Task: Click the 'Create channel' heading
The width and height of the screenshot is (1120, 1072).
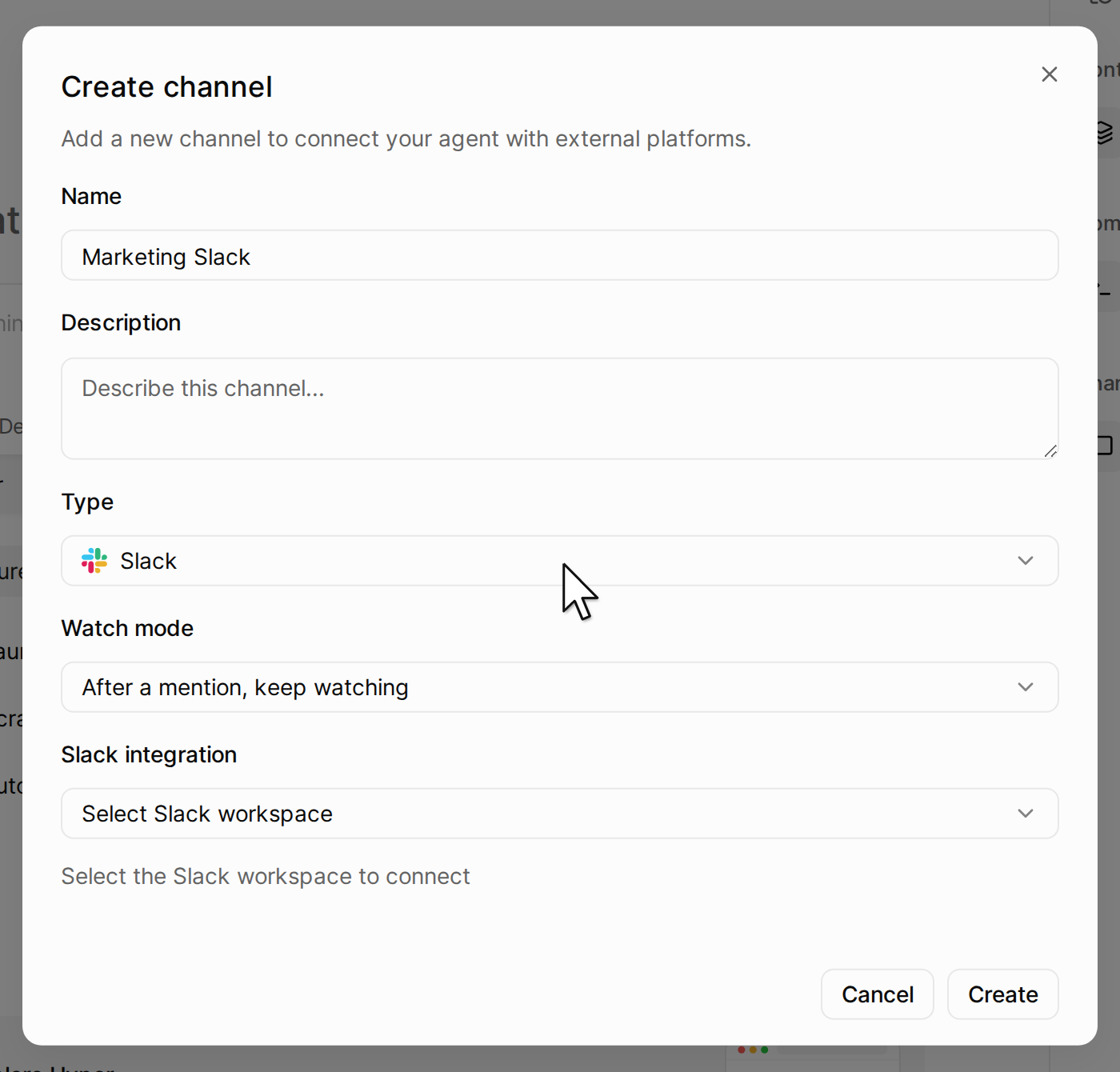Action: [x=166, y=86]
